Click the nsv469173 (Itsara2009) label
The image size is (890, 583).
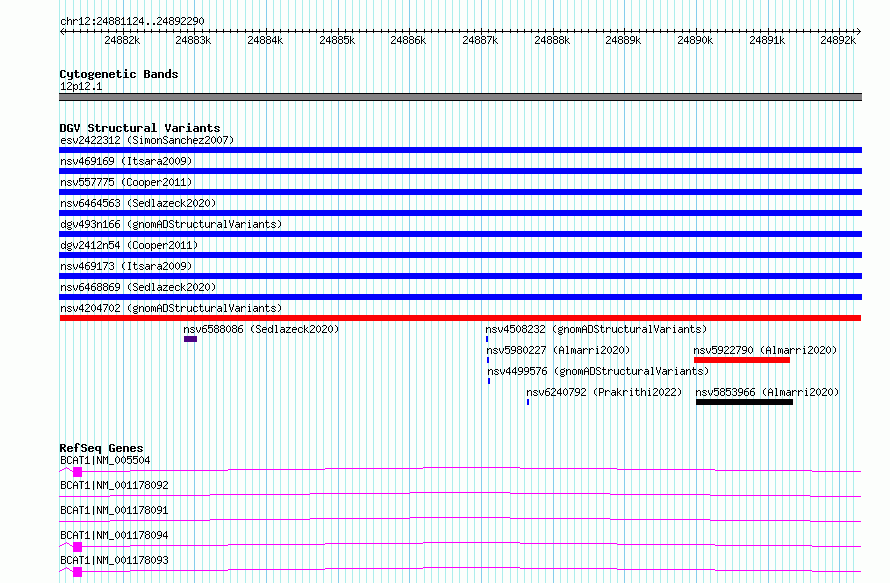[x=126, y=266]
